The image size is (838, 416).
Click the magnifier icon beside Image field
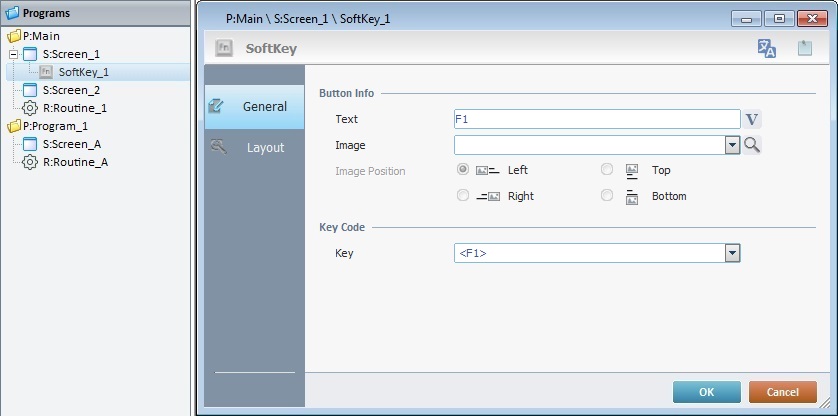coord(753,145)
